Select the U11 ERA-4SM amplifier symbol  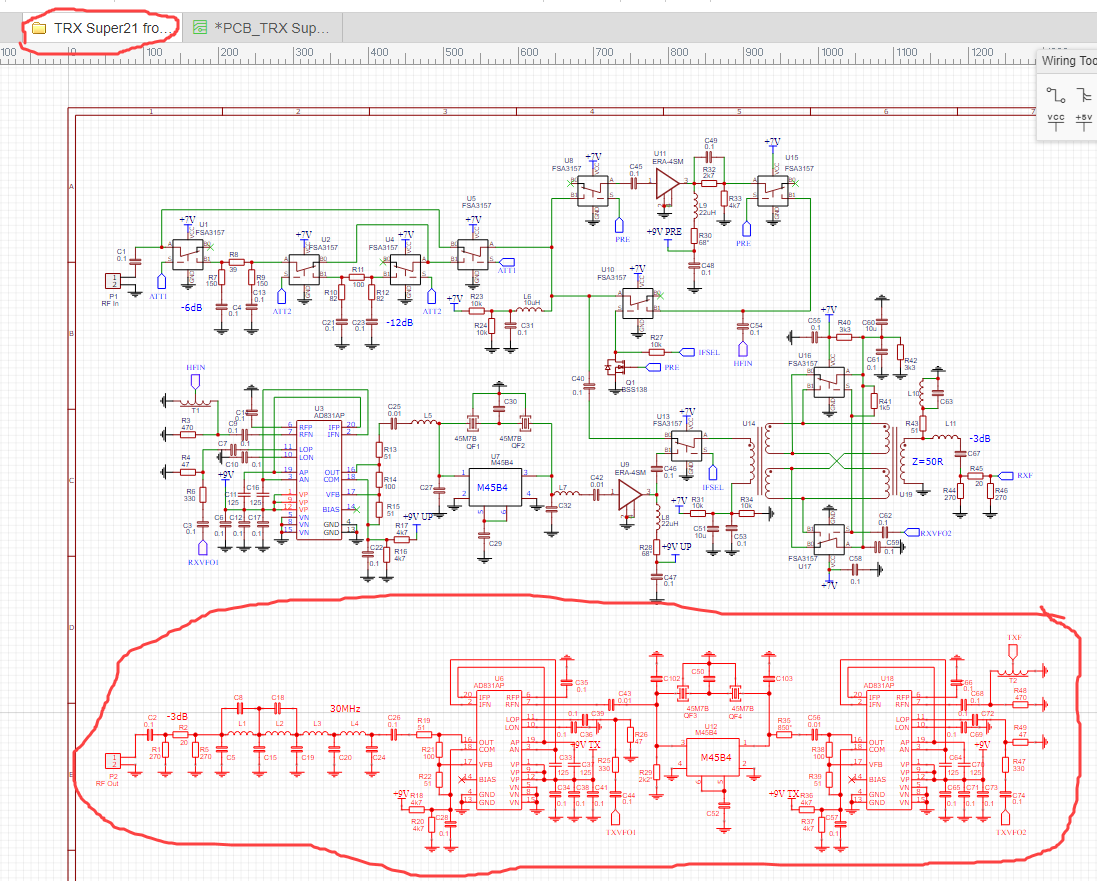[x=667, y=183]
